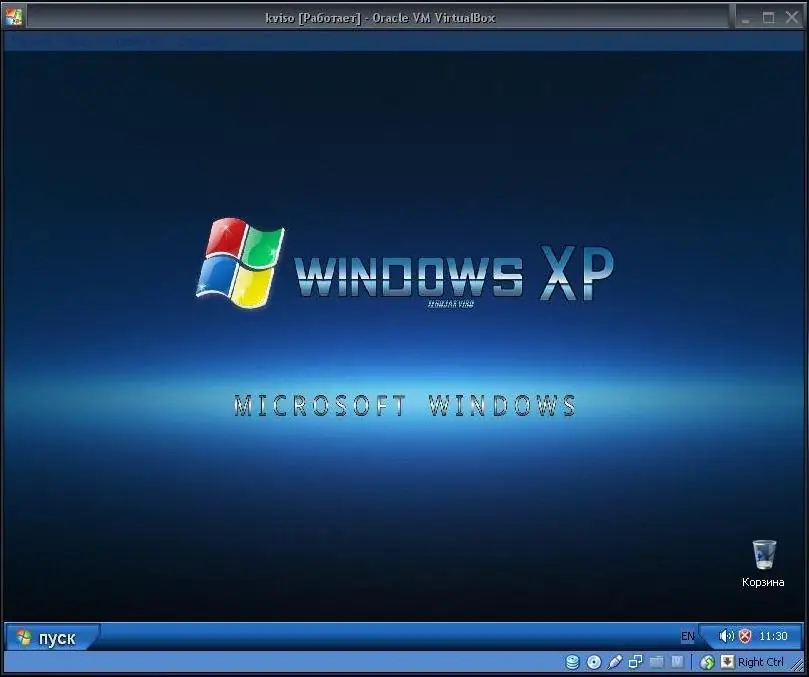Click the red security shield tray icon
The width and height of the screenshot is (809, 677).
click(745, 636)
